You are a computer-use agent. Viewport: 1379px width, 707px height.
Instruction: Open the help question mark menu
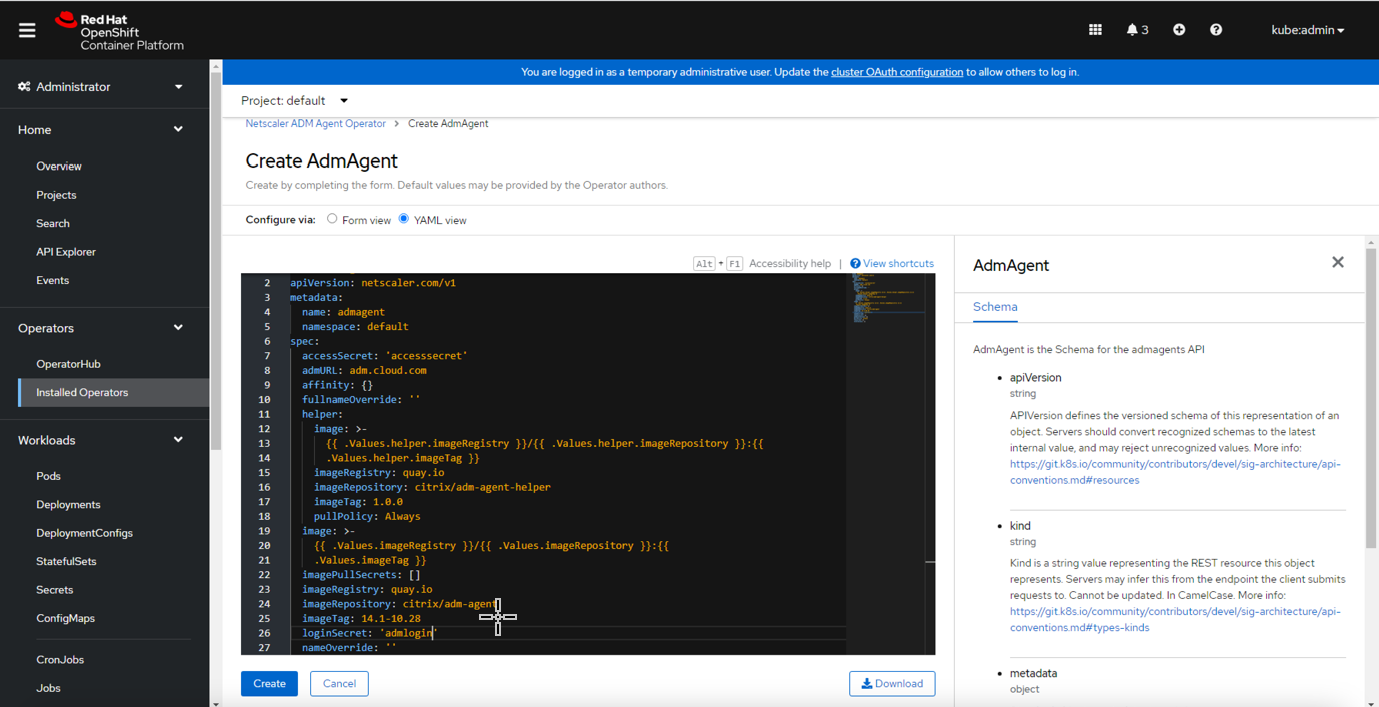pos(1216,30)
